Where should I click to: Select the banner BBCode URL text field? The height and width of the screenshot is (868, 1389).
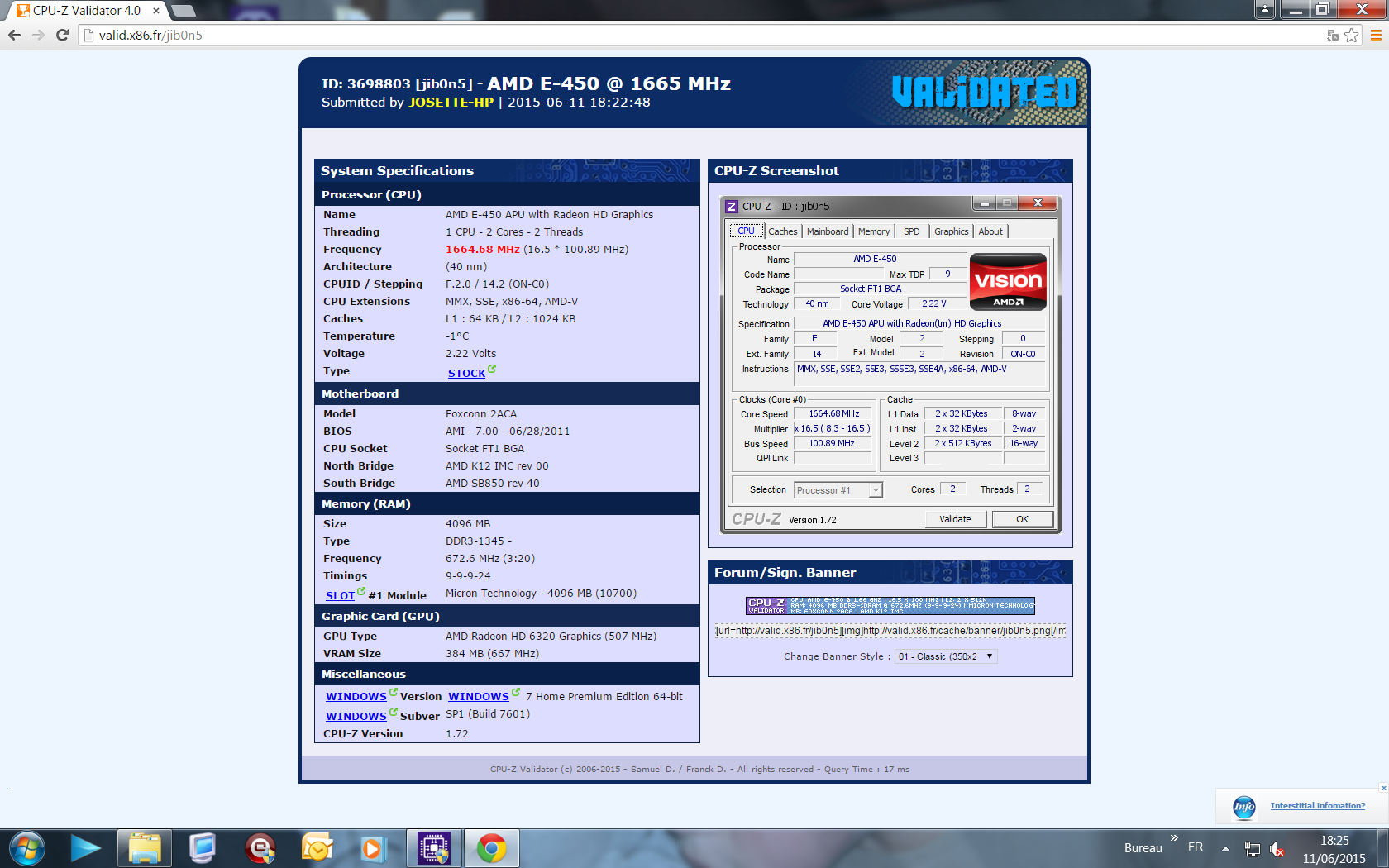coord(890,631)
